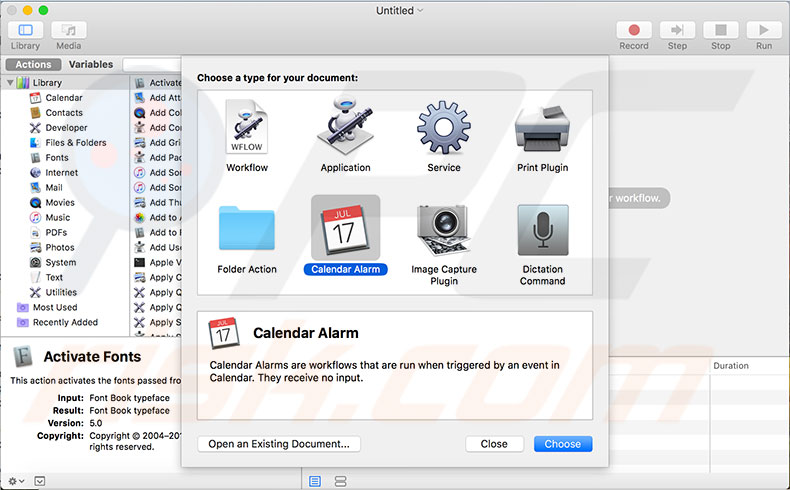This screenshot has height=490, width=790.
Task: Run the workflow with Run button
Action: 764,30
